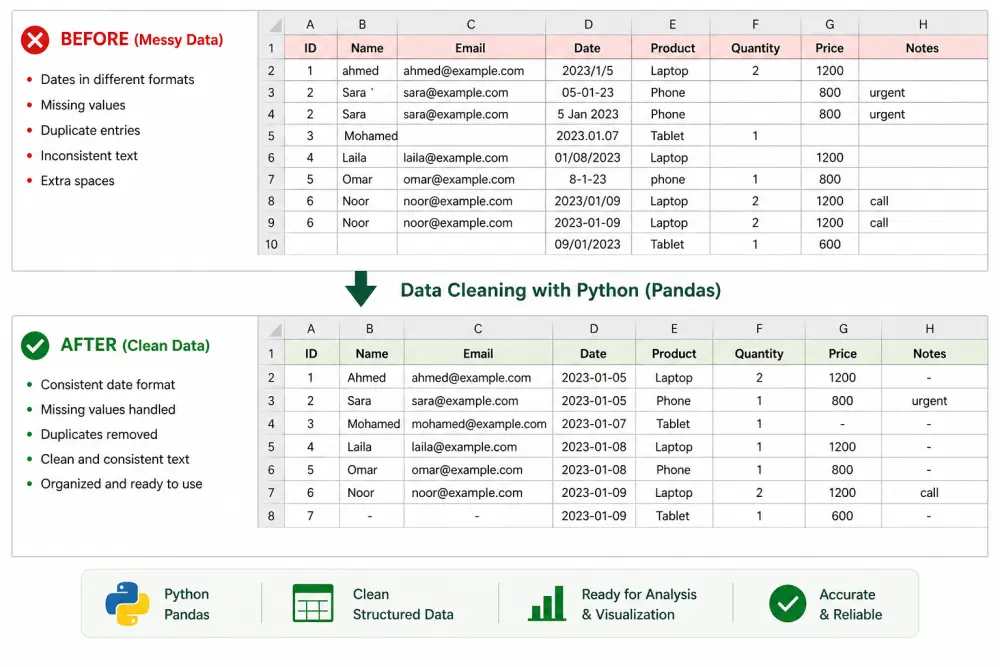The image size is (1000, 667).
Task: Click 'Organized and ready to use' bullet
Action: [x=121, y=484]
